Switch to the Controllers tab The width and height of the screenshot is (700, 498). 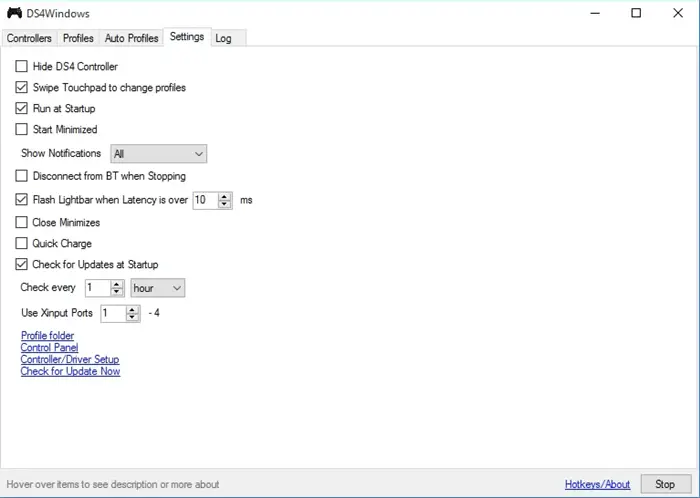coord(29,38)
